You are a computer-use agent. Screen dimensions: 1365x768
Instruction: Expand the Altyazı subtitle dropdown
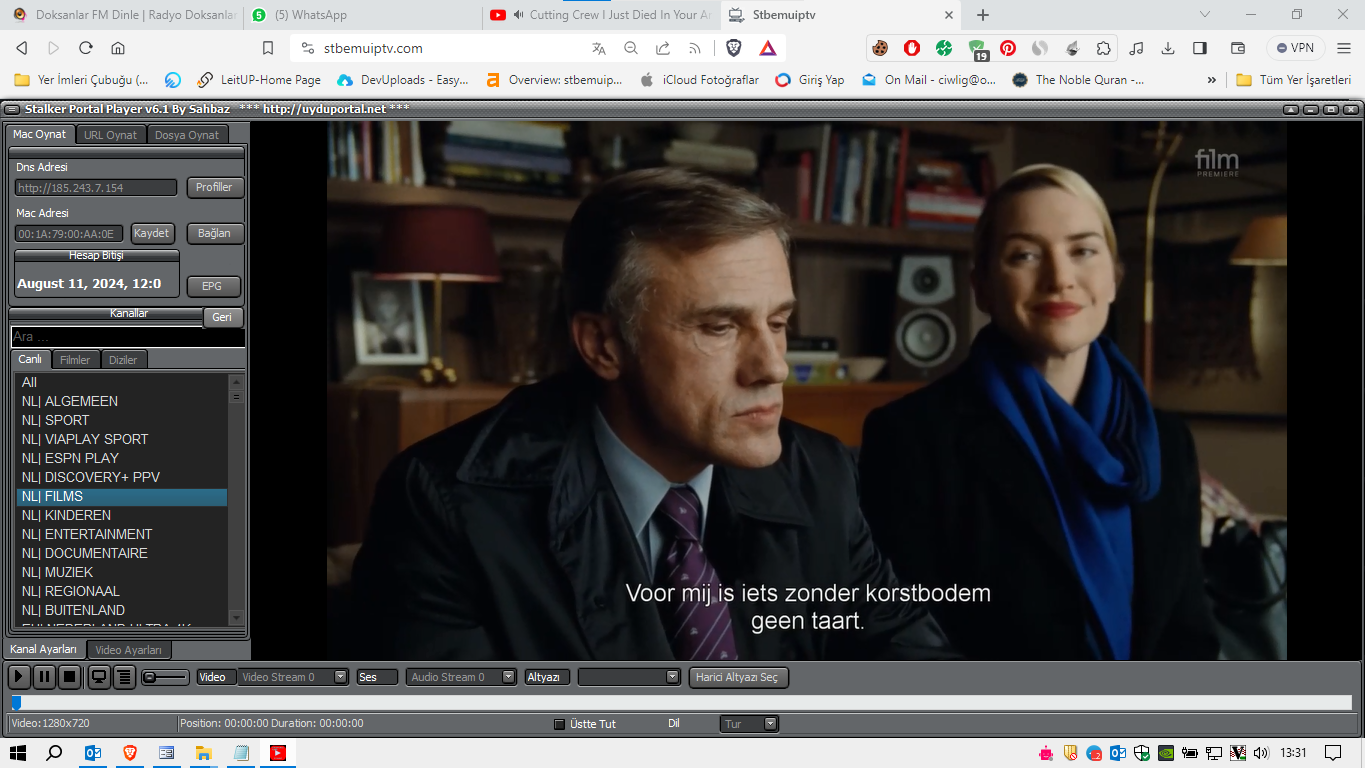pyautogui.click(x=629, y=677)
